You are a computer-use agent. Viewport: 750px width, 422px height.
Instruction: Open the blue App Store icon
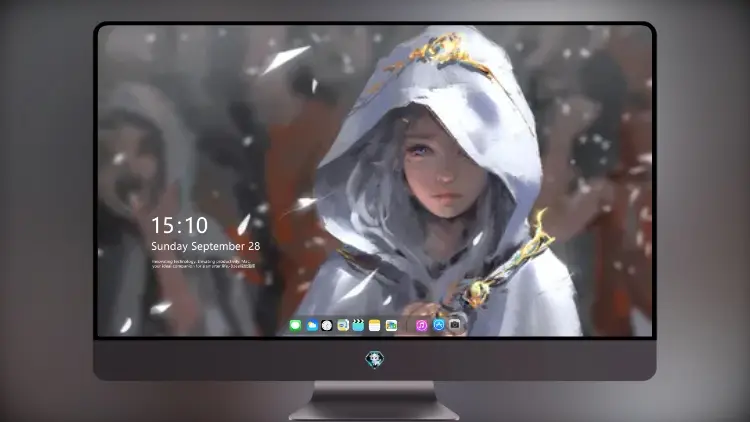[x=439, y=325]
